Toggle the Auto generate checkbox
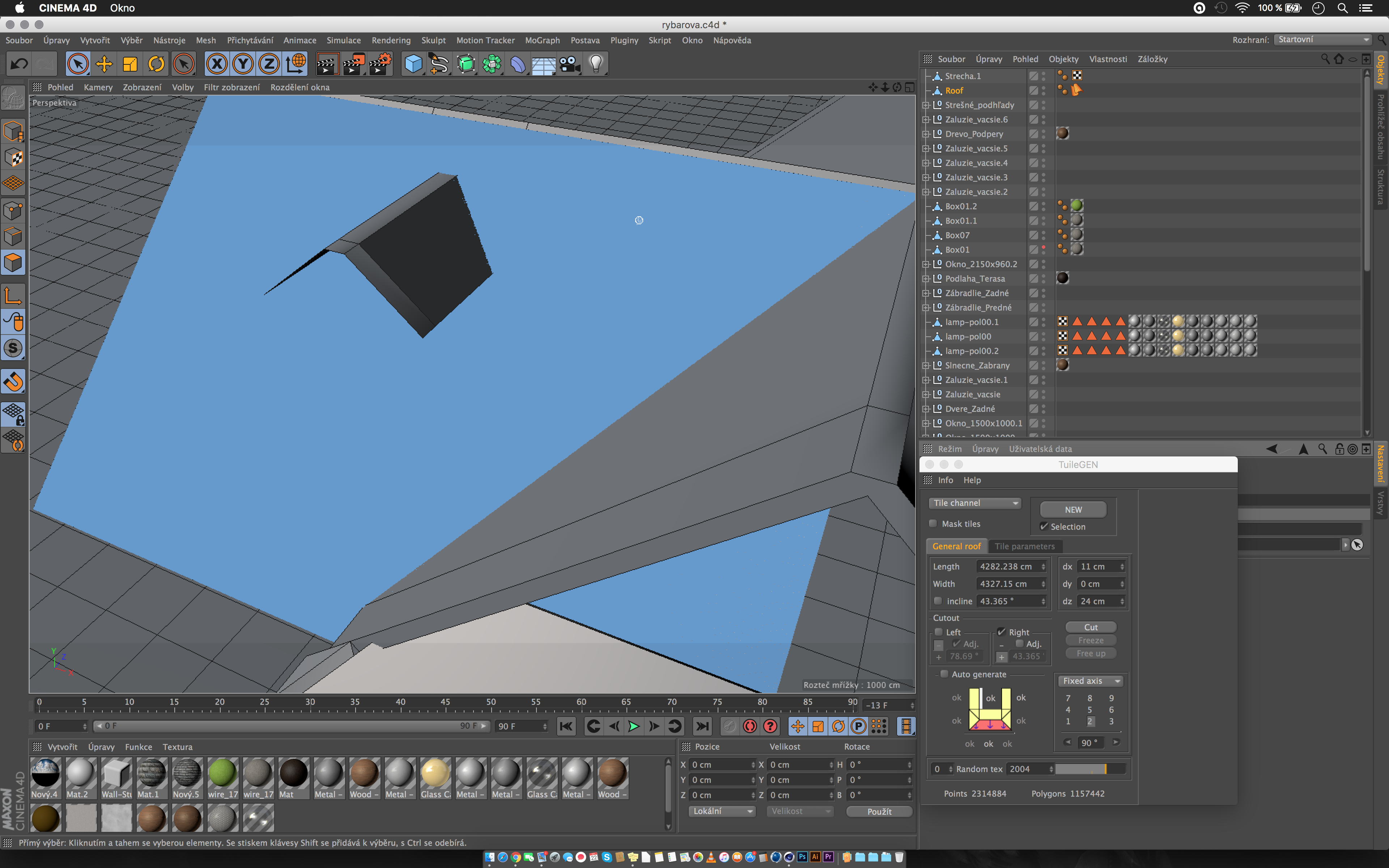 944,674
